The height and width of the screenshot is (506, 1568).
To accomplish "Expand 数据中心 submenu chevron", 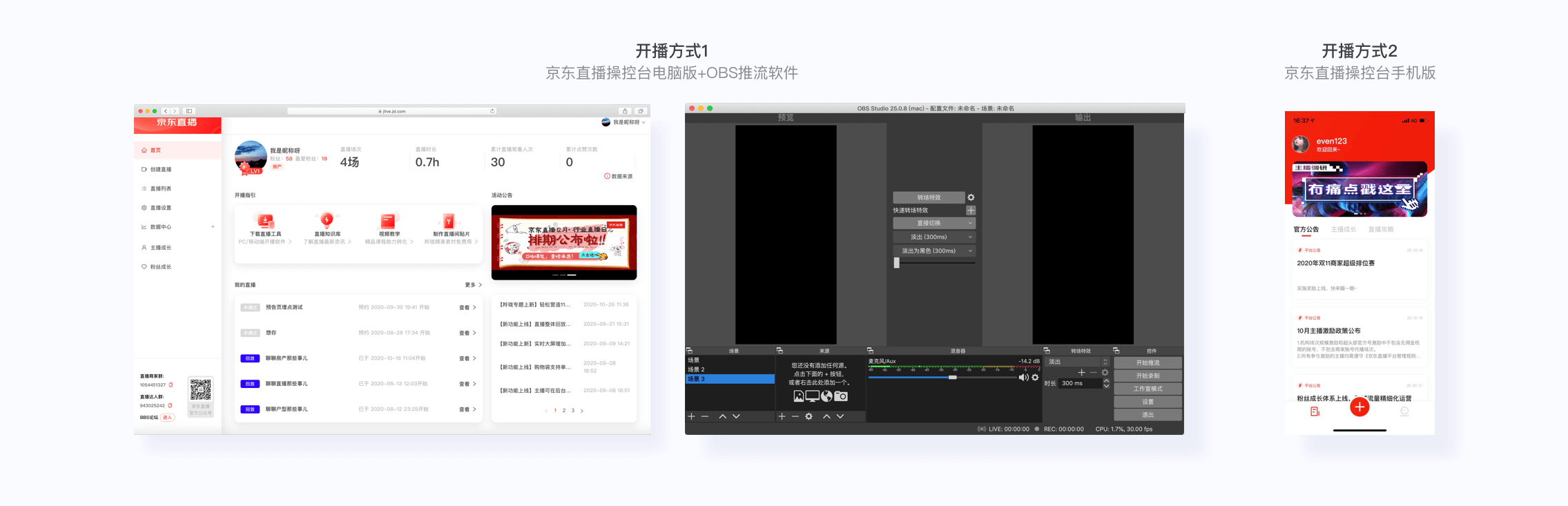I will 213,227.
